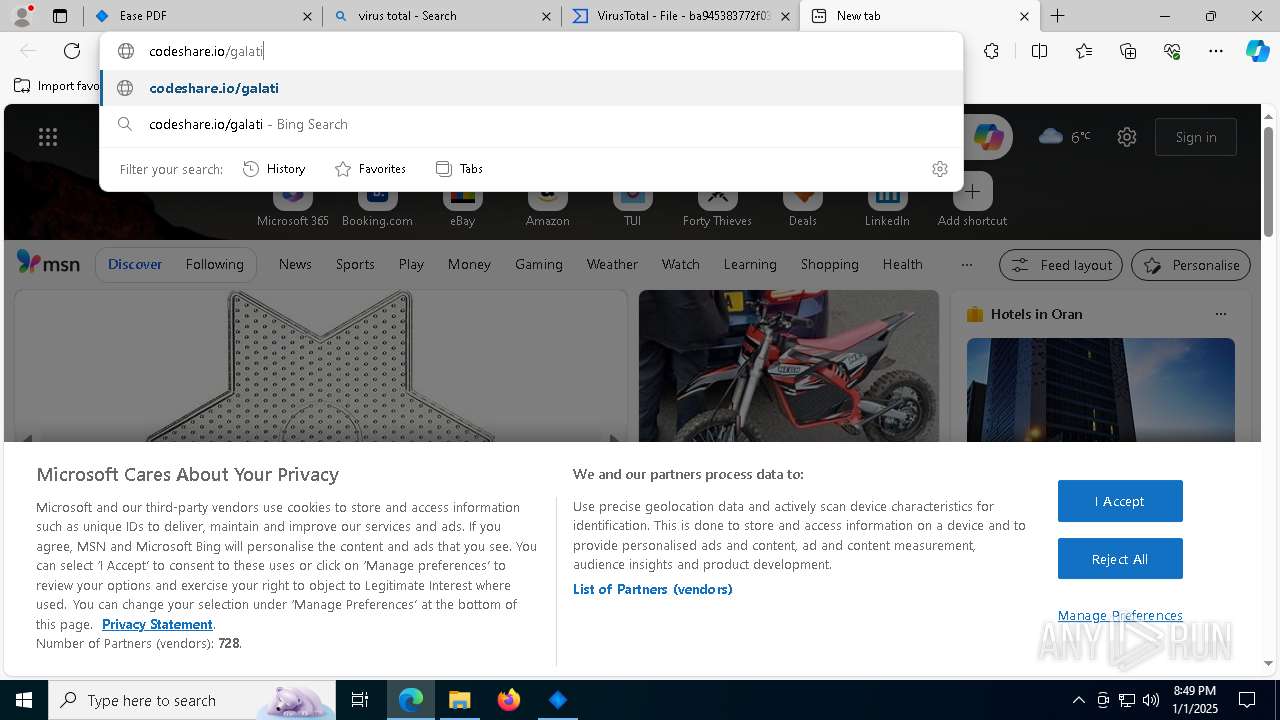Open the Privacy Statement link
1280x720 pixels.
[157, 624]
